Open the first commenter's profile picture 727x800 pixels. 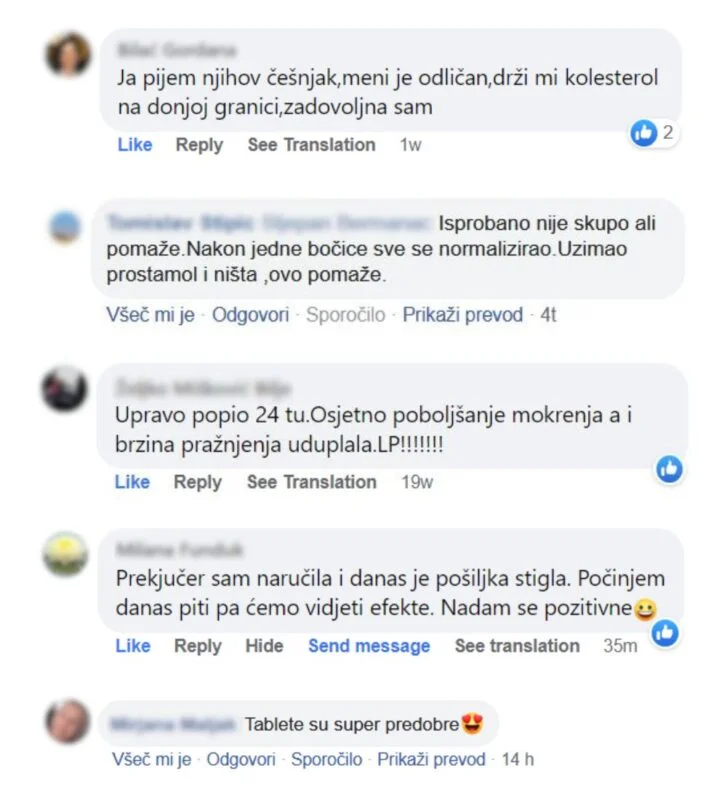69,55
